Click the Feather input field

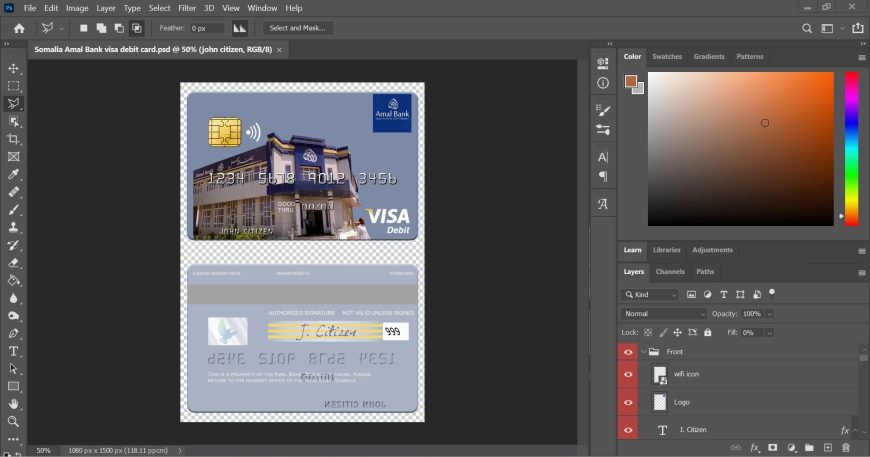207,28
